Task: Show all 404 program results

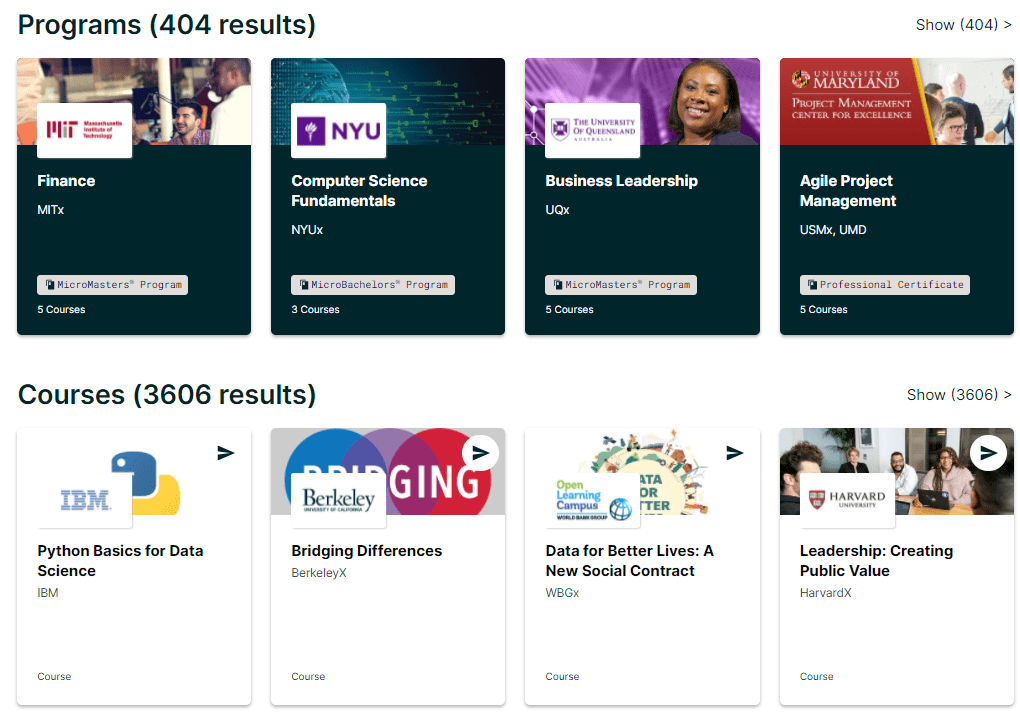Action: pyautogui.click(x=963, y=25)
